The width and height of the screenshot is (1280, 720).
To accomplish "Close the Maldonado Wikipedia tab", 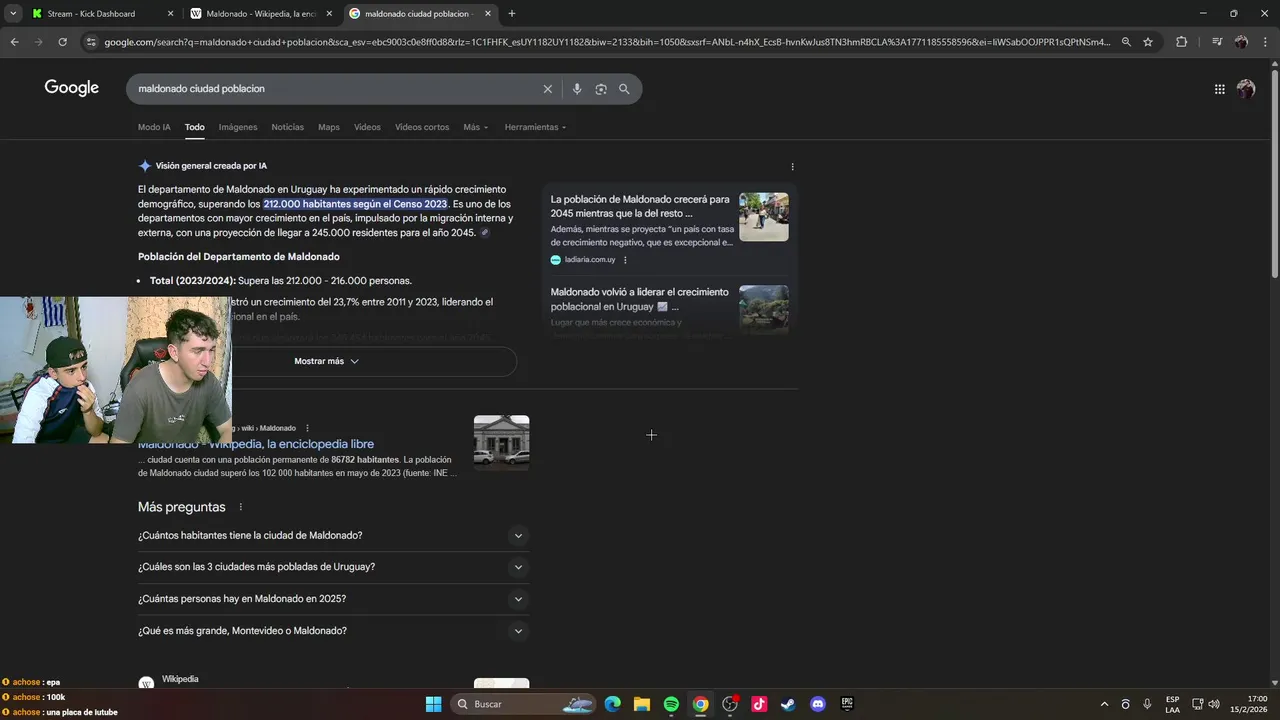I will (329, 14).
